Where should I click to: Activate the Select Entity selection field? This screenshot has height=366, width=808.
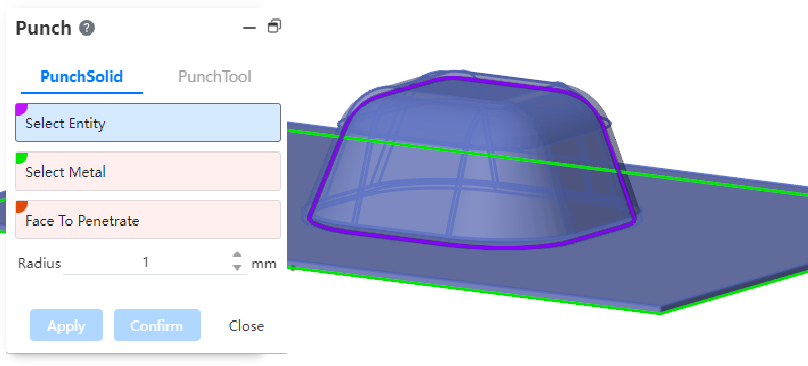(x=148, y=123)
